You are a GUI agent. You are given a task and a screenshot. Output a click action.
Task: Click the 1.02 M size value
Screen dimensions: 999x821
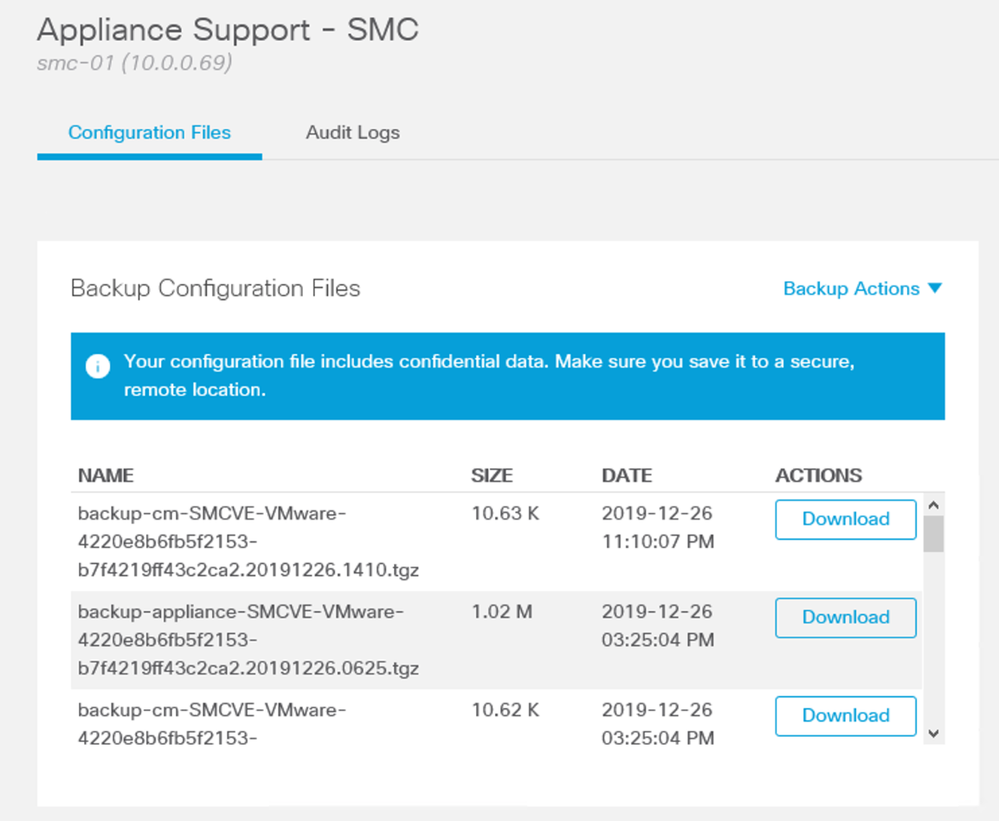coord(502,611)
